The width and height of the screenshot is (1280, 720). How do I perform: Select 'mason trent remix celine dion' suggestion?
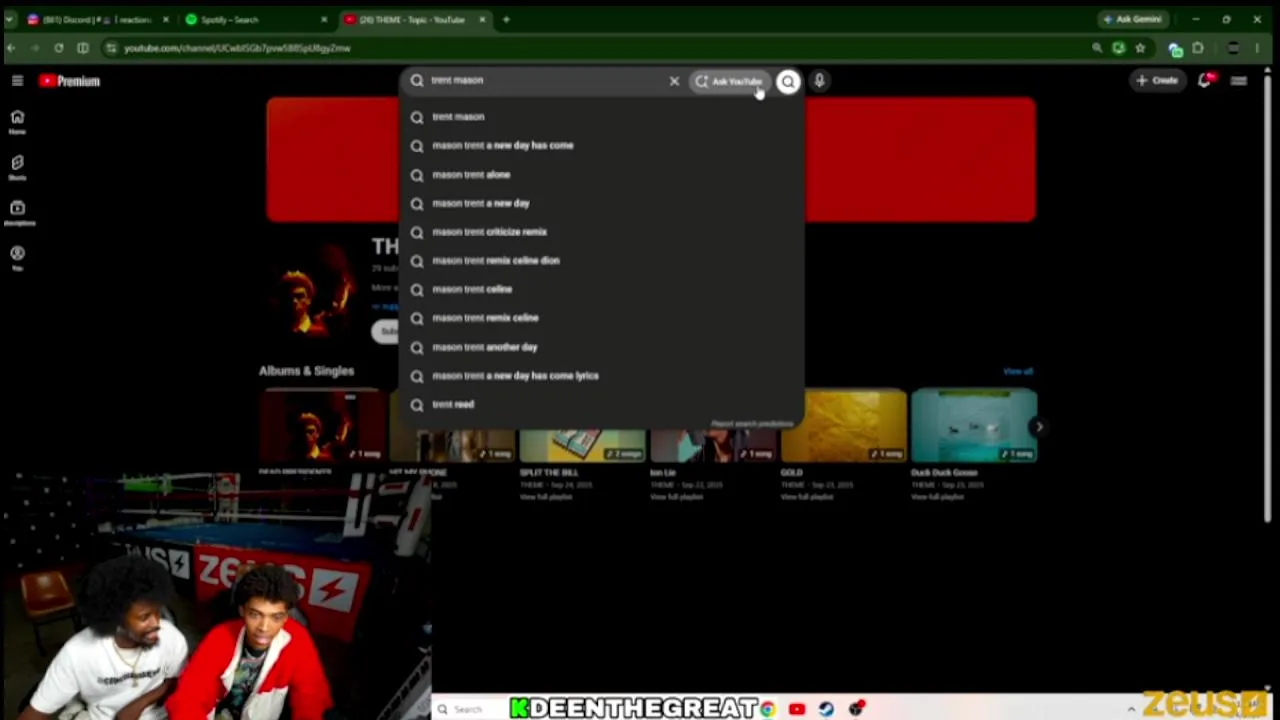[602, 261]
